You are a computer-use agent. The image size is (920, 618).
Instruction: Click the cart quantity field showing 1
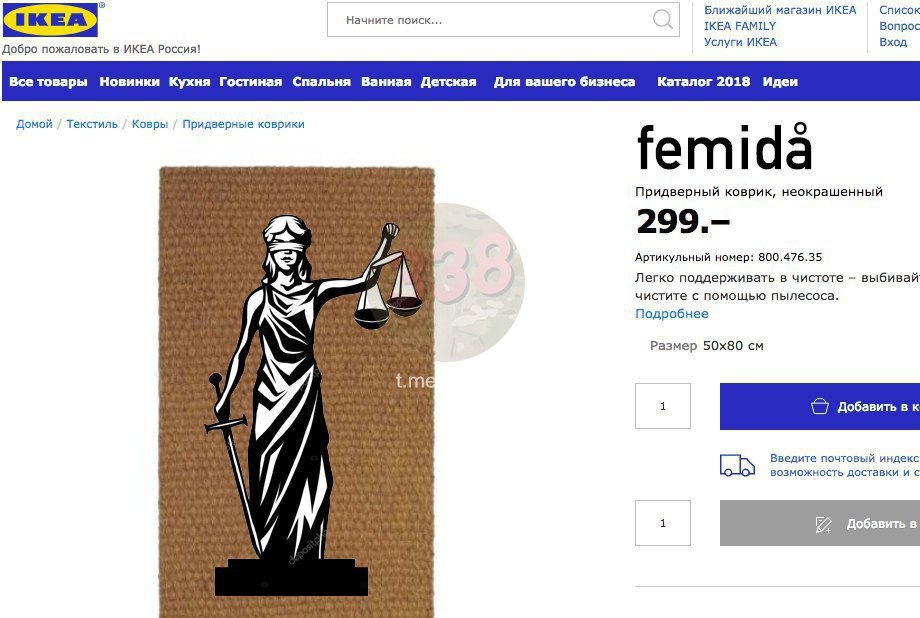coord(663,406)
